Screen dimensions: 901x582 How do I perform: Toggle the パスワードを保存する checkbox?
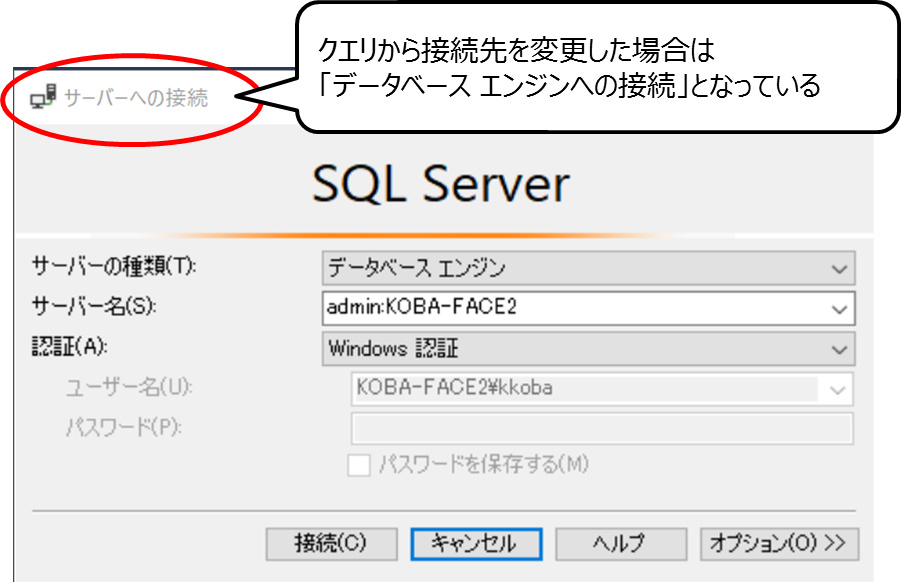[x=359, y=465]
